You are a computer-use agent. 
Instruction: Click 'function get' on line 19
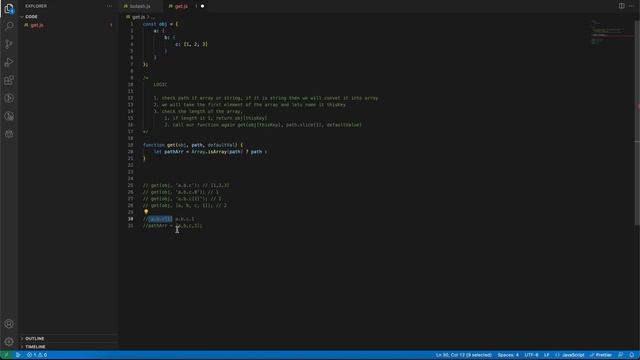pos(159,145)
